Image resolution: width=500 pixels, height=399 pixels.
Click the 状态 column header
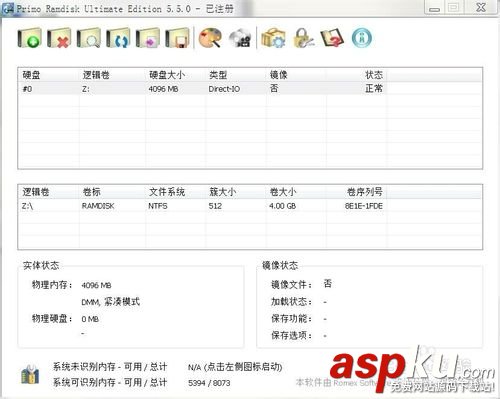coord(374,75)
